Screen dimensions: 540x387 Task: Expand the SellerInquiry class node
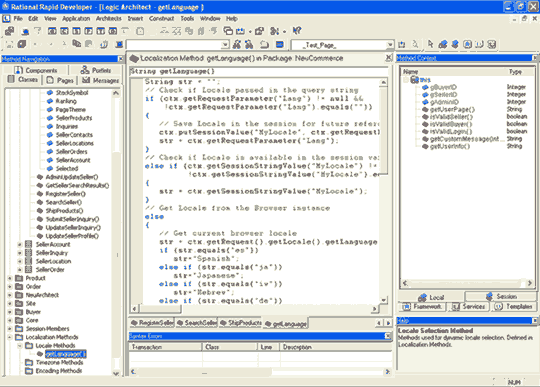pos(20,253)
